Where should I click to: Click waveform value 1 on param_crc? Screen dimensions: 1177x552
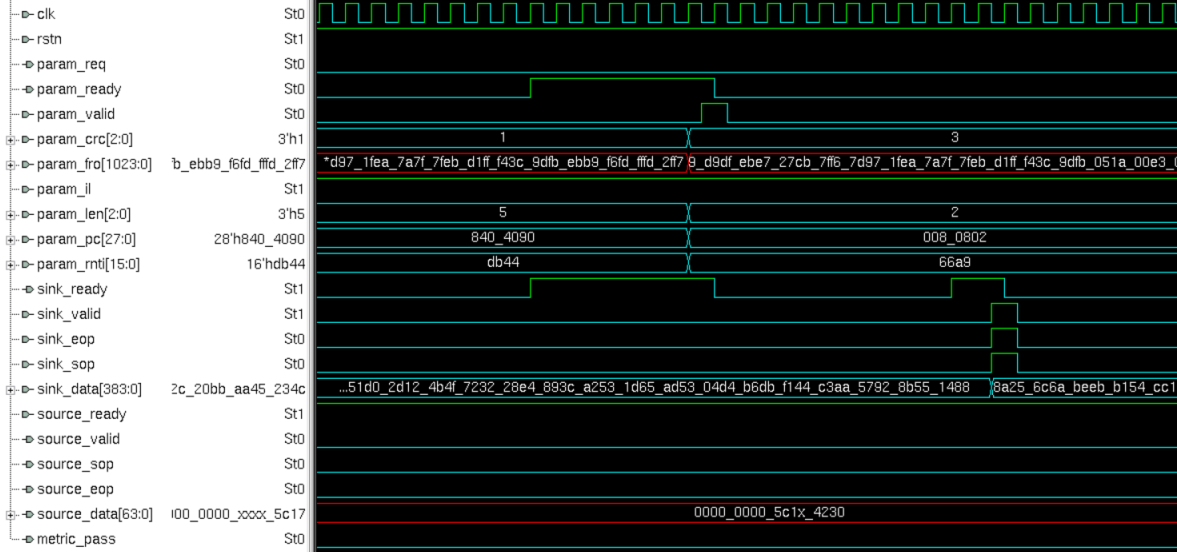click(503, 137)
